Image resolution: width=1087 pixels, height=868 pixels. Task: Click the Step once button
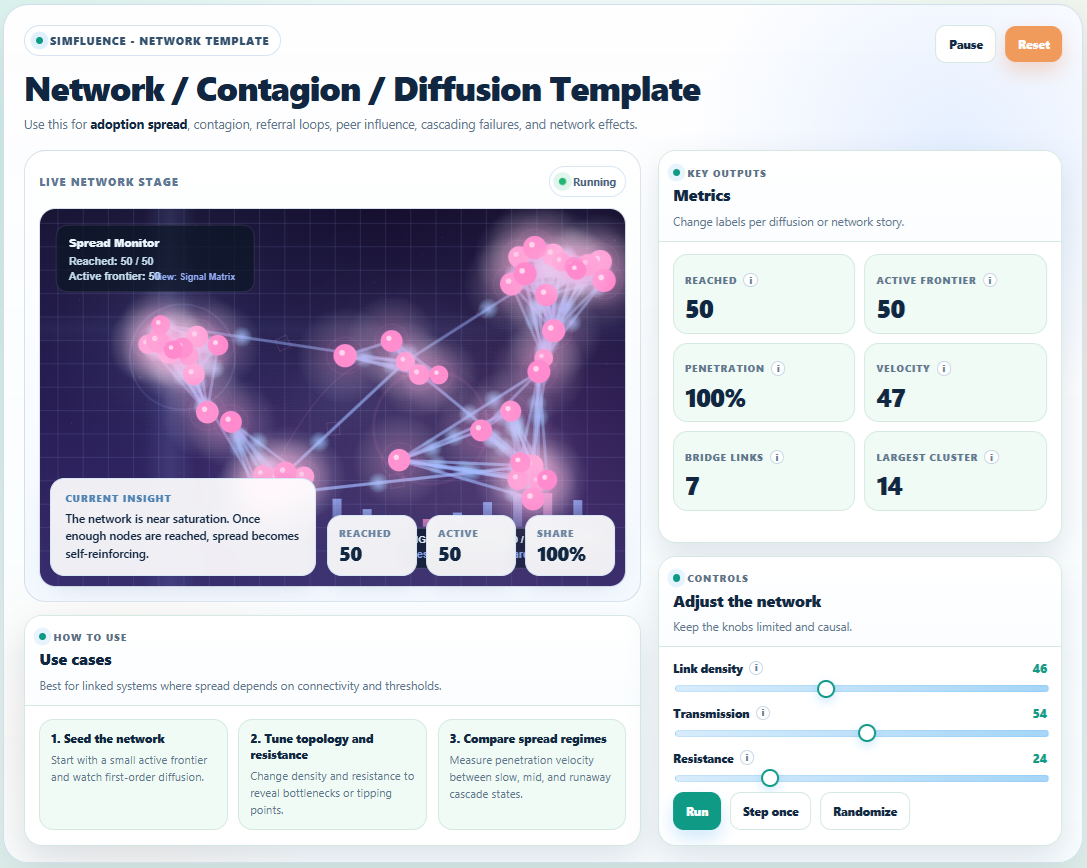[x=770, y=811]
